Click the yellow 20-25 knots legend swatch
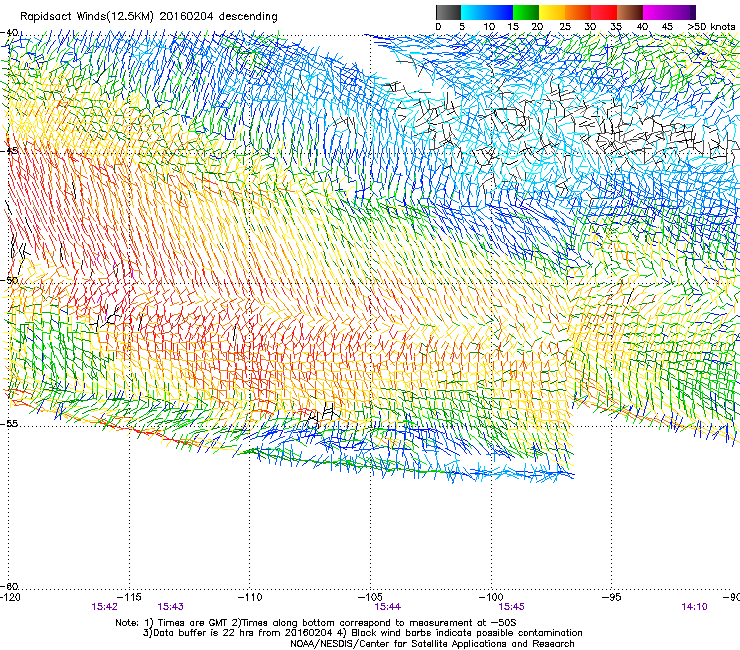The image size is (740, 650). (552, 12)
